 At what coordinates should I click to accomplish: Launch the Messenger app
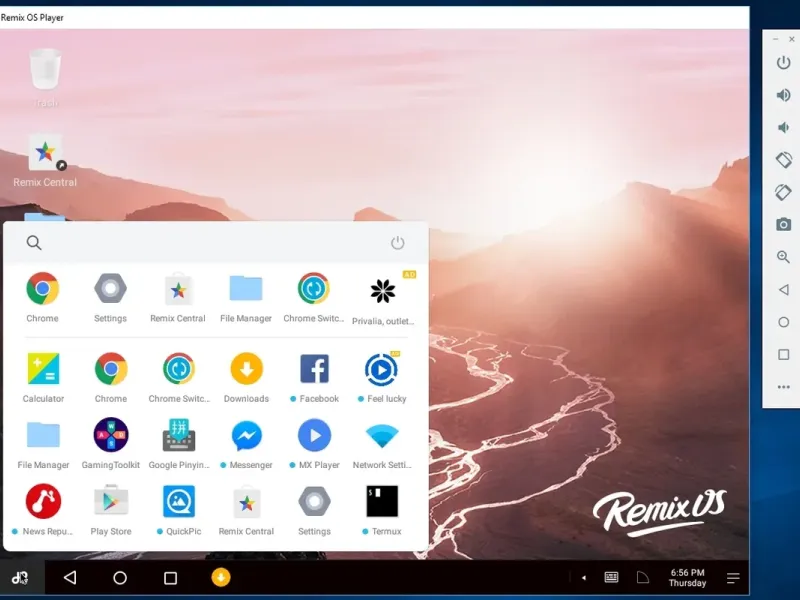pos(246,435)
